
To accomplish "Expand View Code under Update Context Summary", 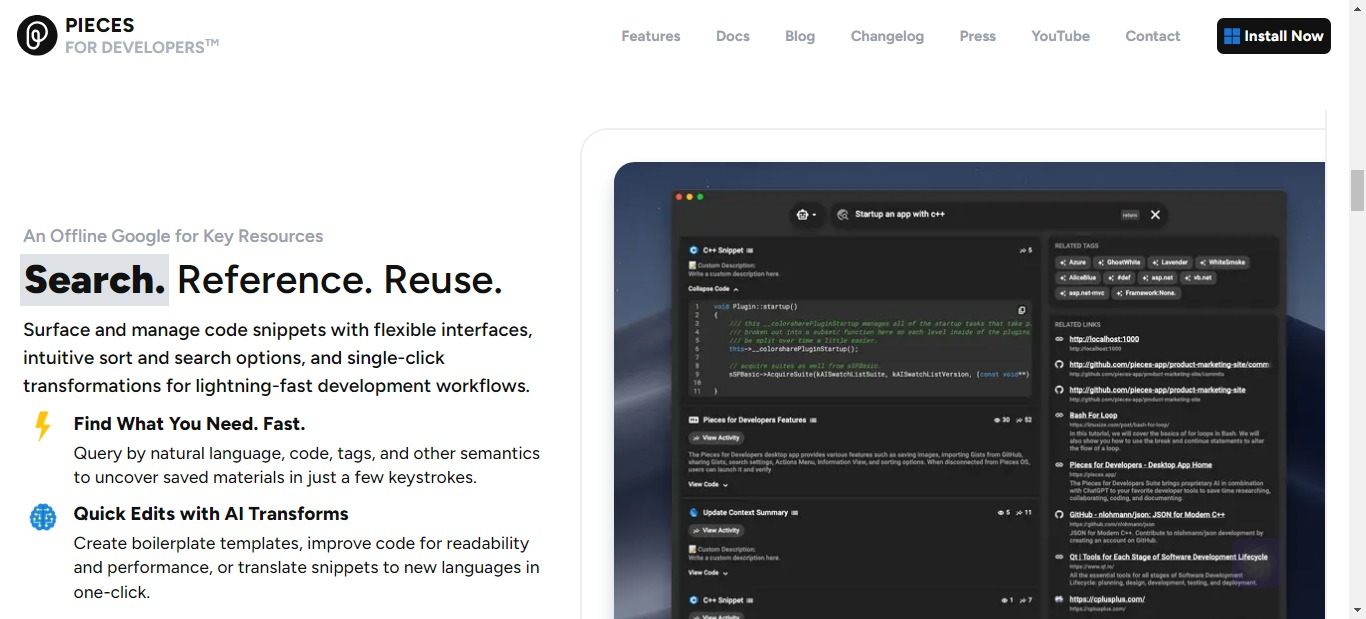I will click(x=708, y=573).
